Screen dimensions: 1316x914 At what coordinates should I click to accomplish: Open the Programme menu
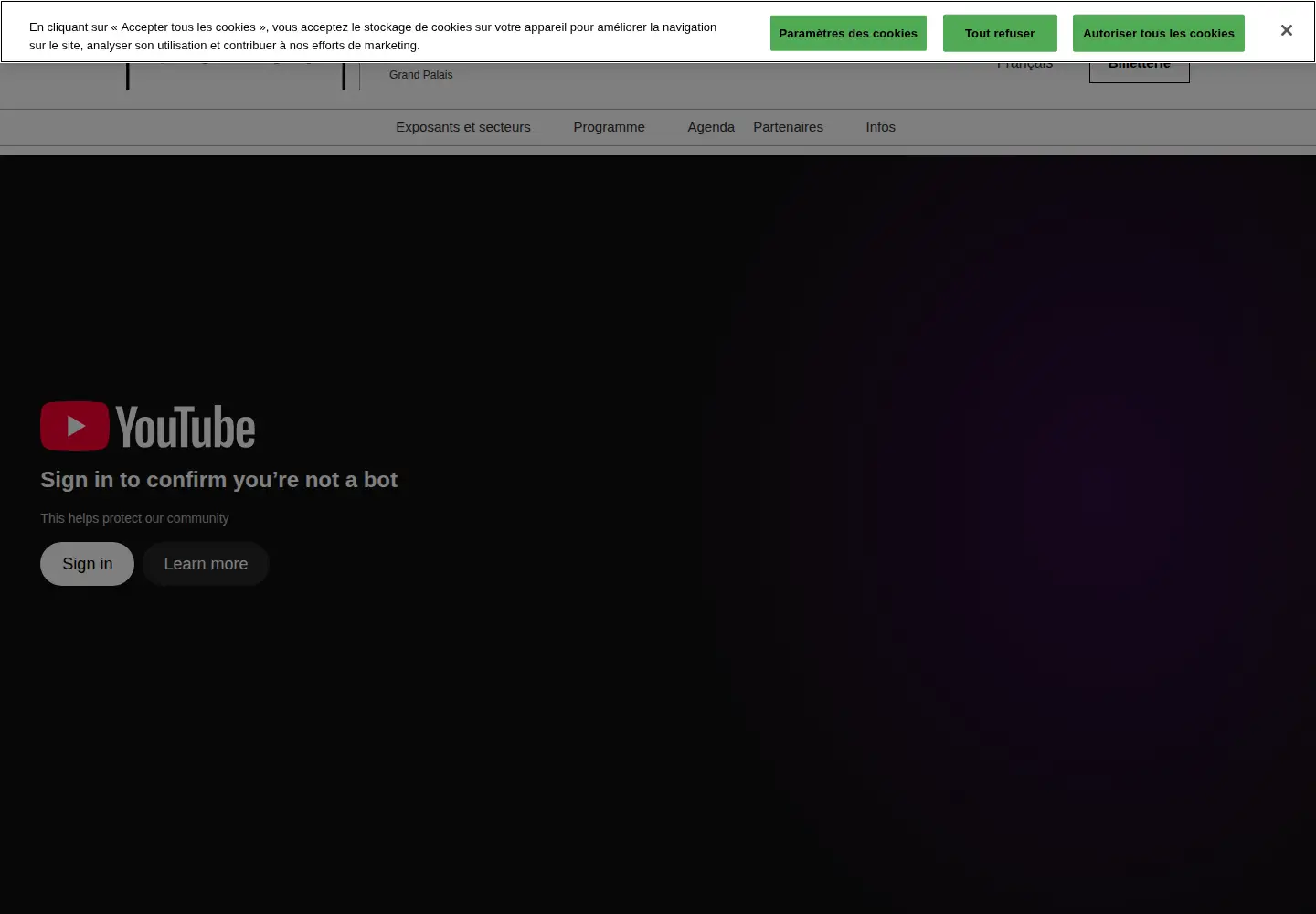tap(609, 127)
